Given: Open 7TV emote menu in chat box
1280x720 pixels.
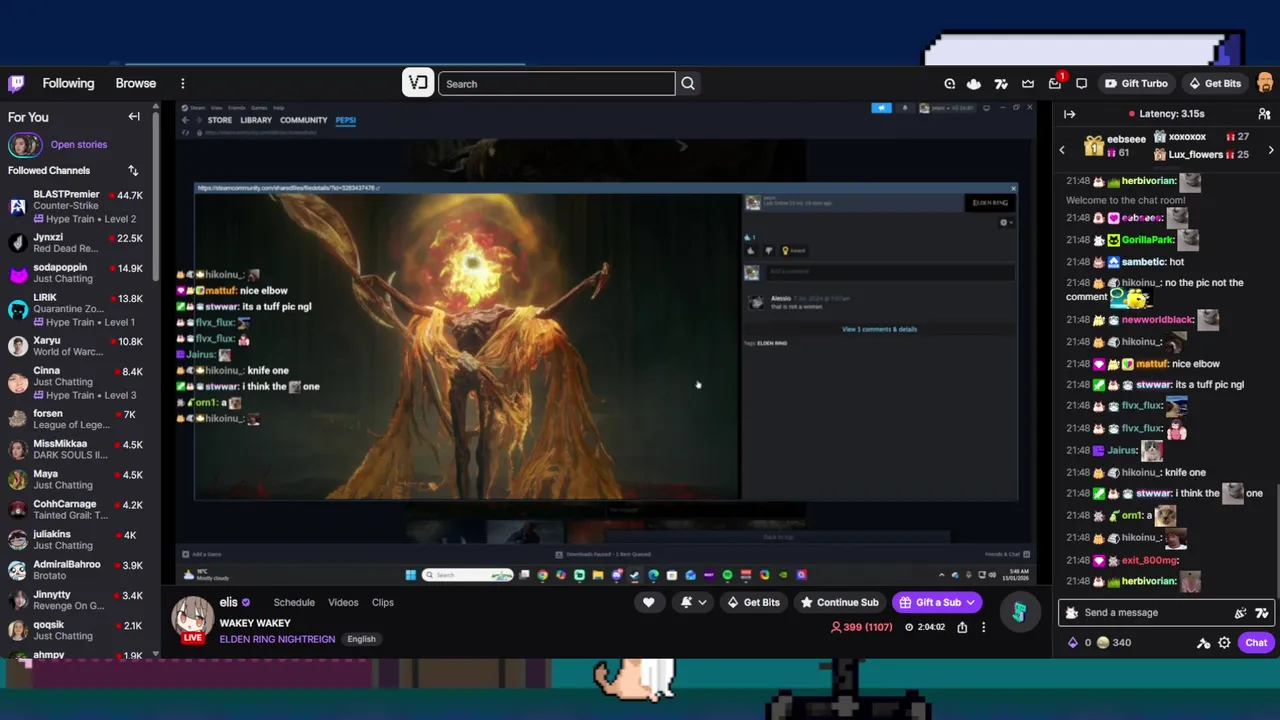Looking at the screenshot, I should [x=1262, y=613].
